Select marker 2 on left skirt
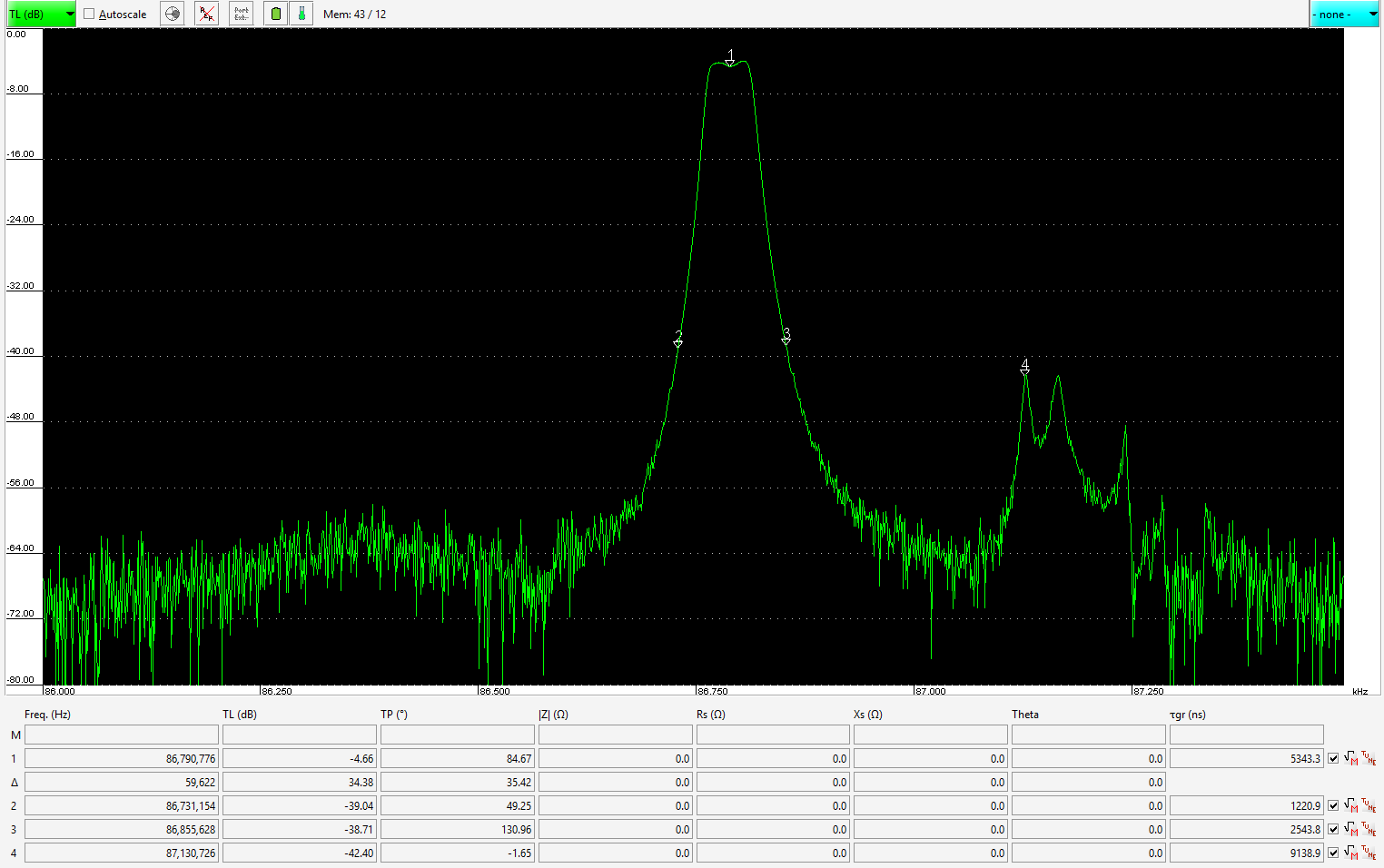Image resolution: width=1384 pixels, height=868 pixels. pos(678,339)
